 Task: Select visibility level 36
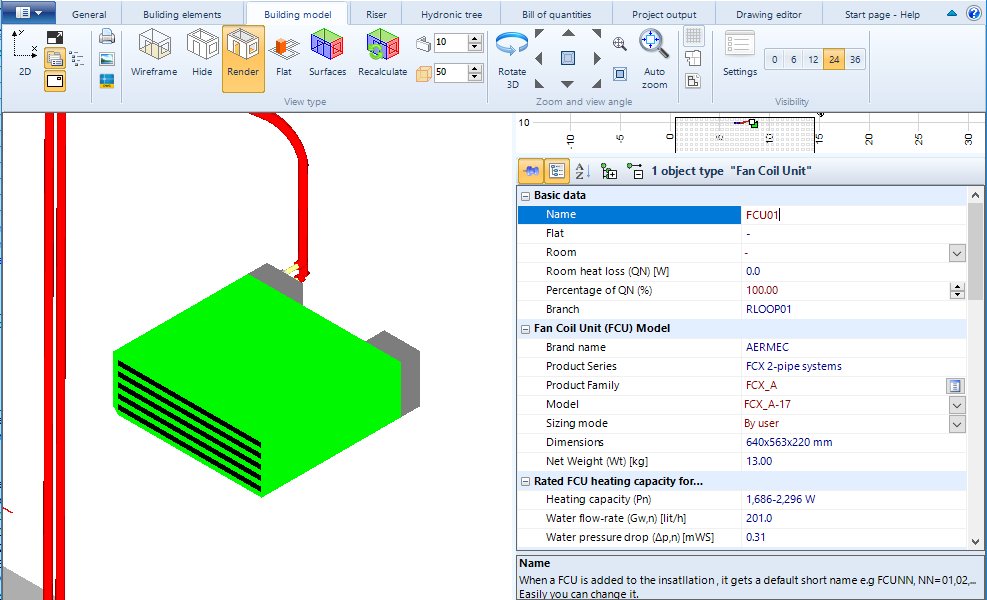(x=854, y=60)
